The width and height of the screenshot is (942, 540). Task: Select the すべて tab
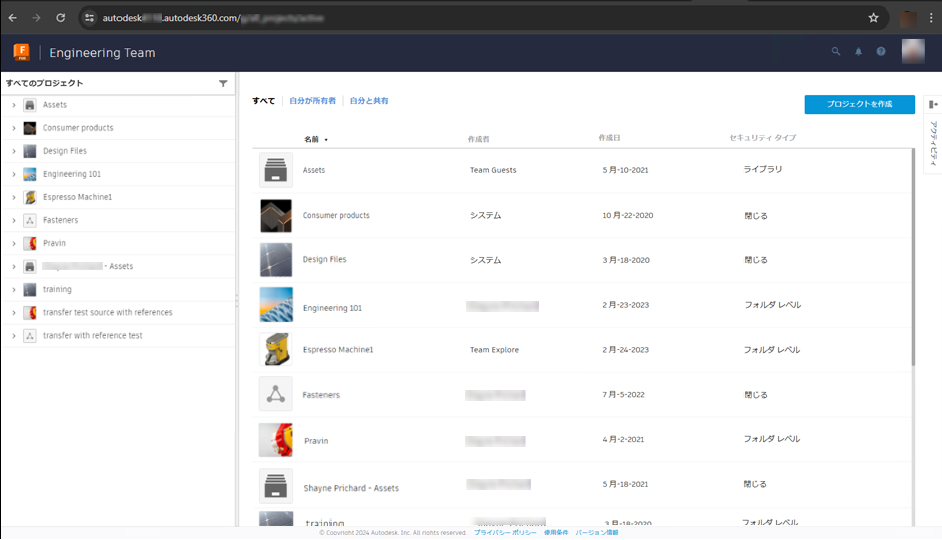pos(263,101)
